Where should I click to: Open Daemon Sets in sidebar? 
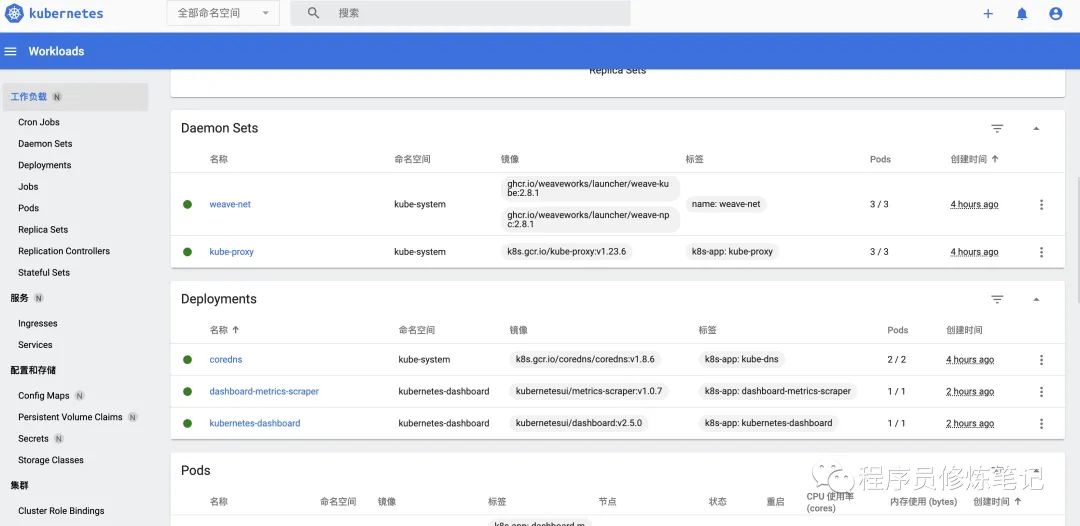click(x=45, y=144)
